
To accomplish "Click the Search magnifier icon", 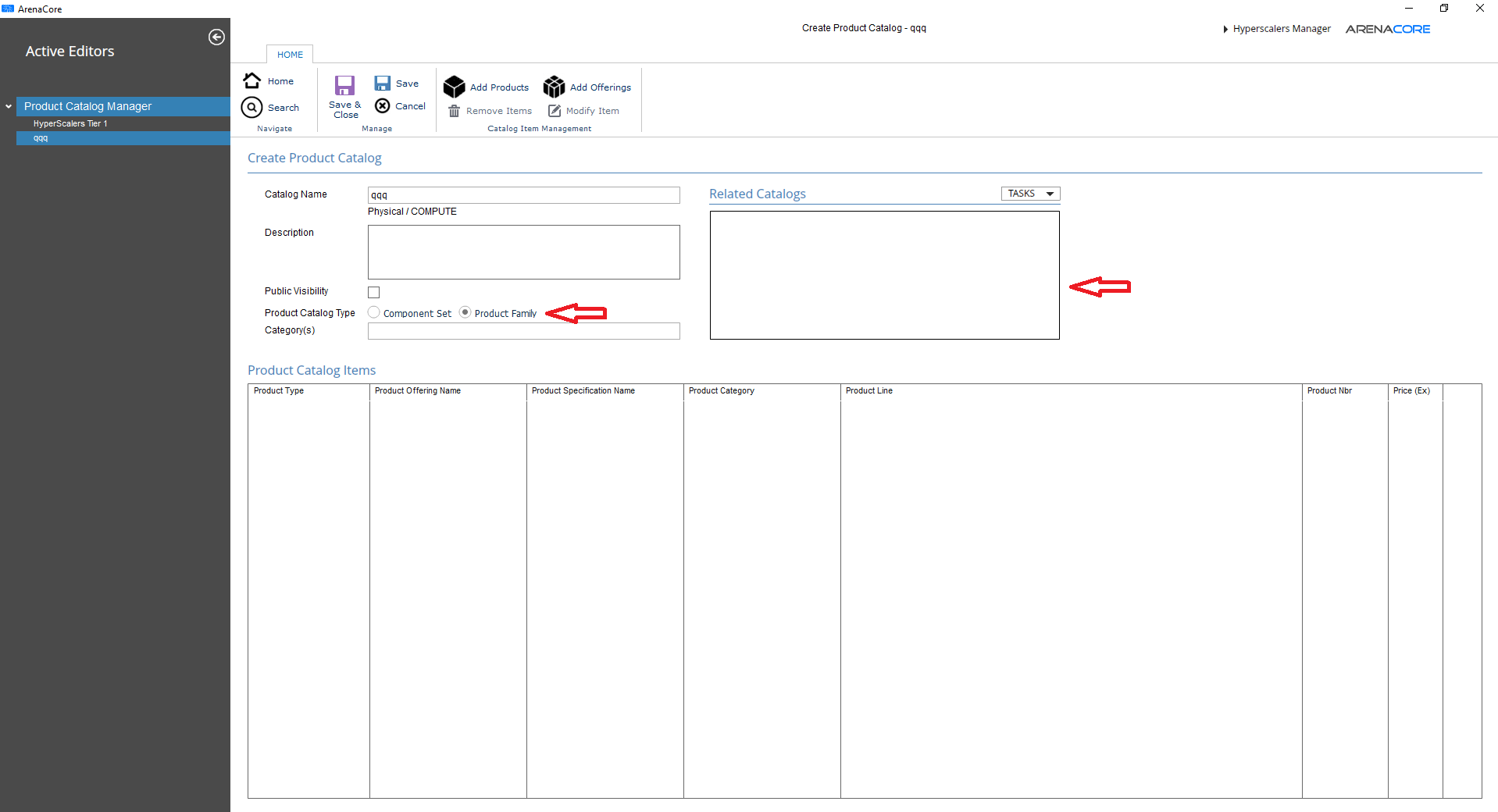I will (251, 107).
